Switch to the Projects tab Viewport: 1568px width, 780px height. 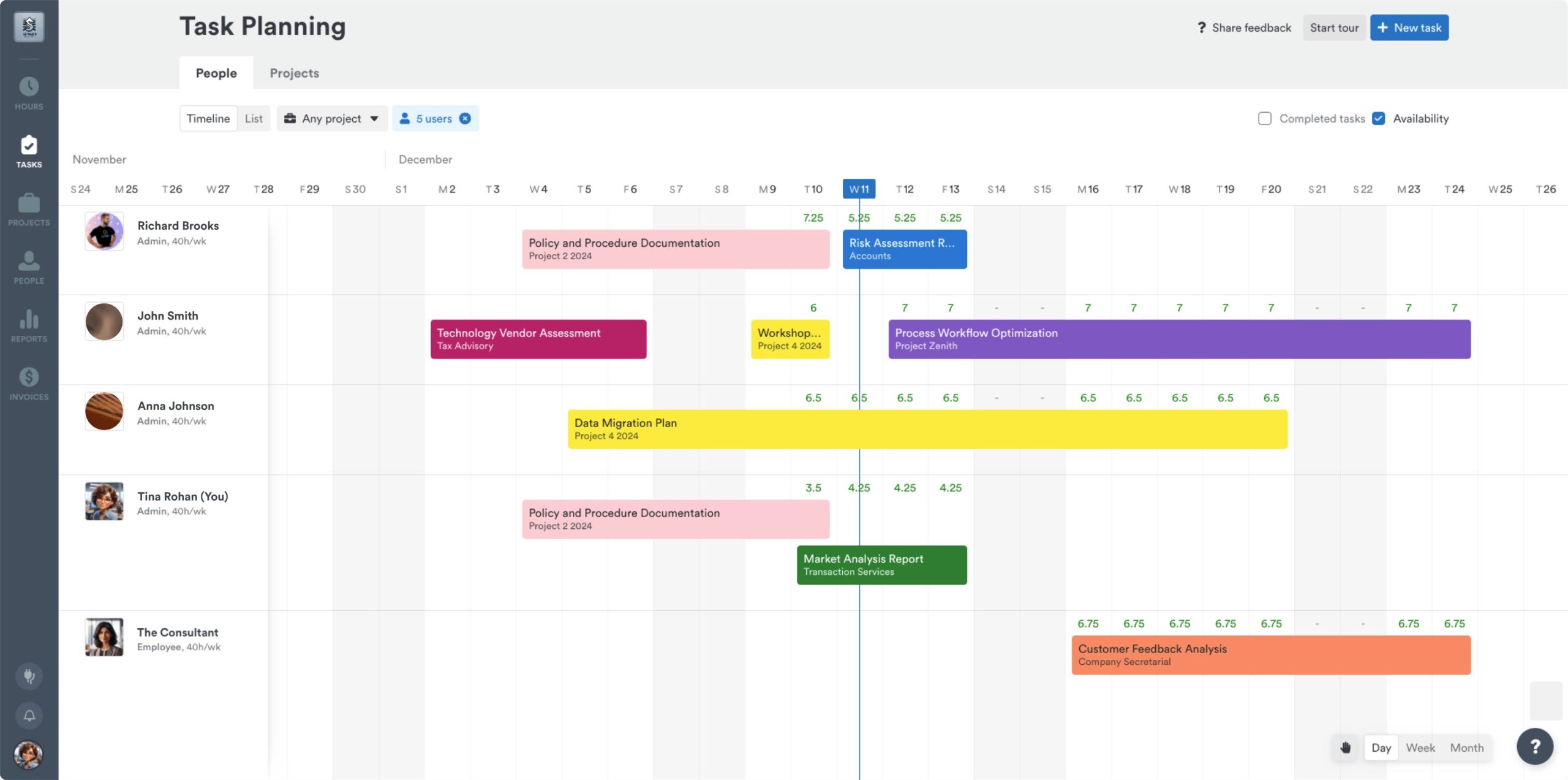point(295,73)
